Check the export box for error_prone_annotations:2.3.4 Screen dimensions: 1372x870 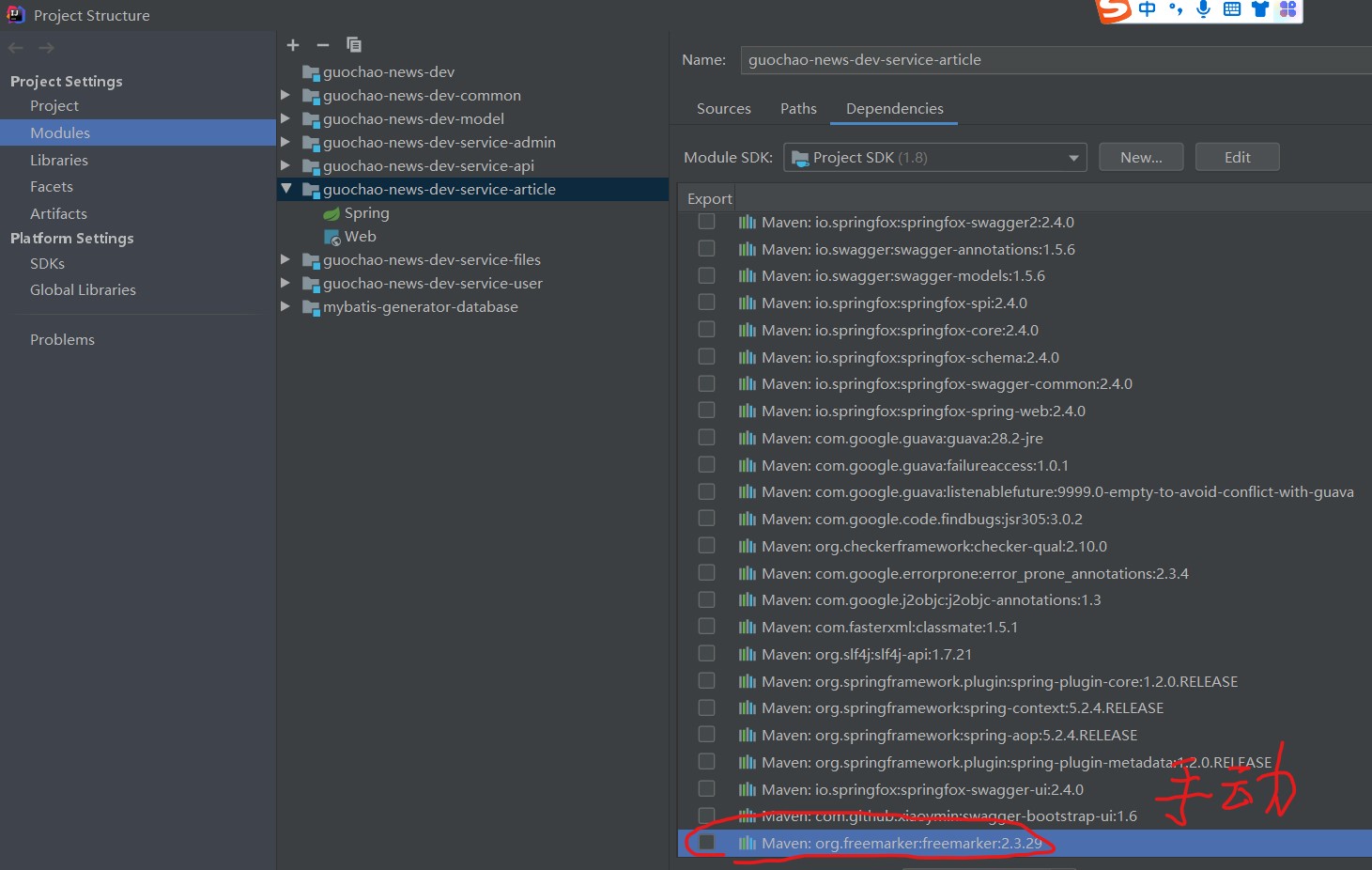pos(706,573)
